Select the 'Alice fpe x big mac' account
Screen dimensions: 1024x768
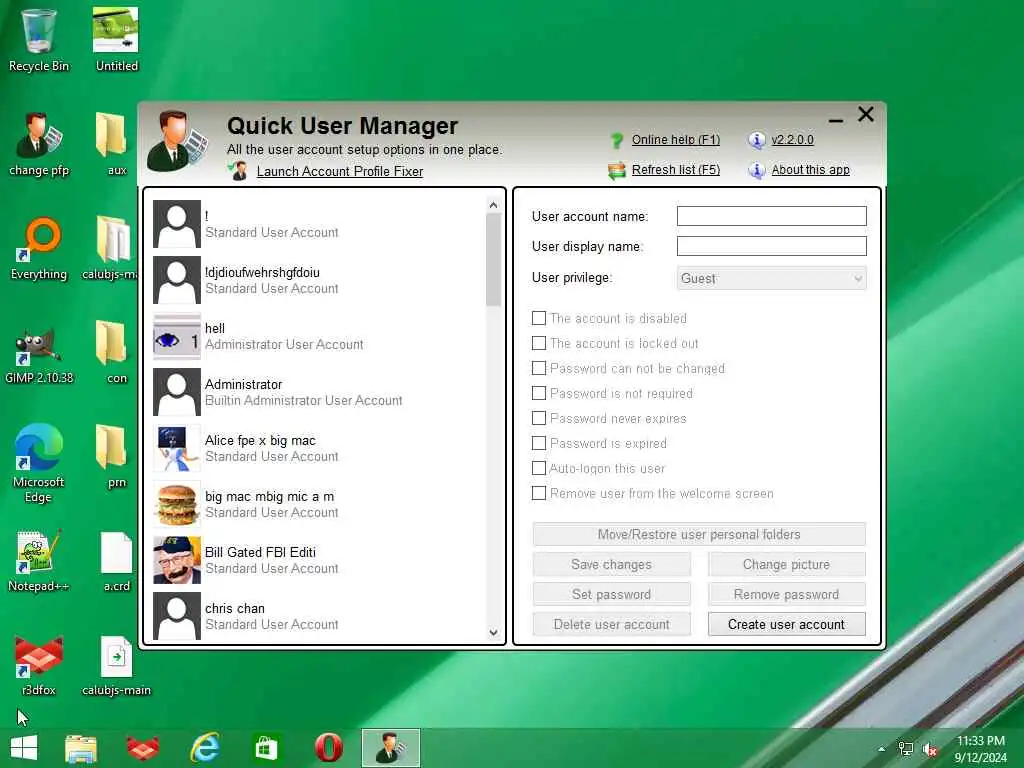point(317,449)
